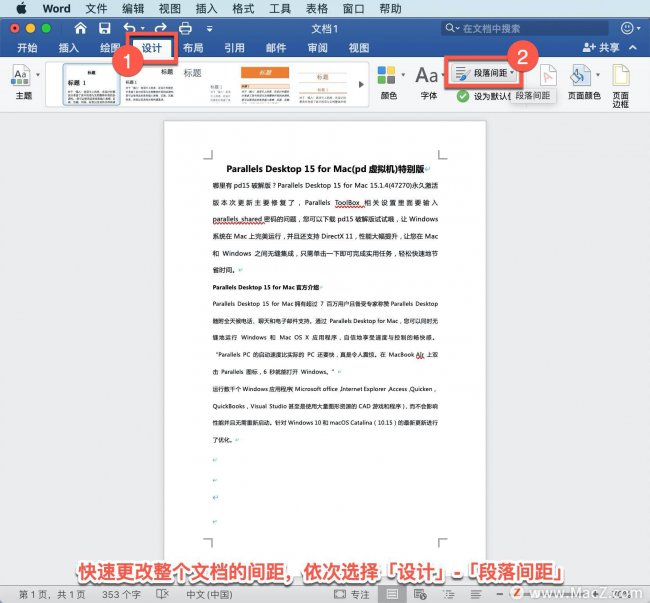This screenshot has width=650, height=603.
Task: Click the underlined word ToolBox in the text
Action: 347,203
